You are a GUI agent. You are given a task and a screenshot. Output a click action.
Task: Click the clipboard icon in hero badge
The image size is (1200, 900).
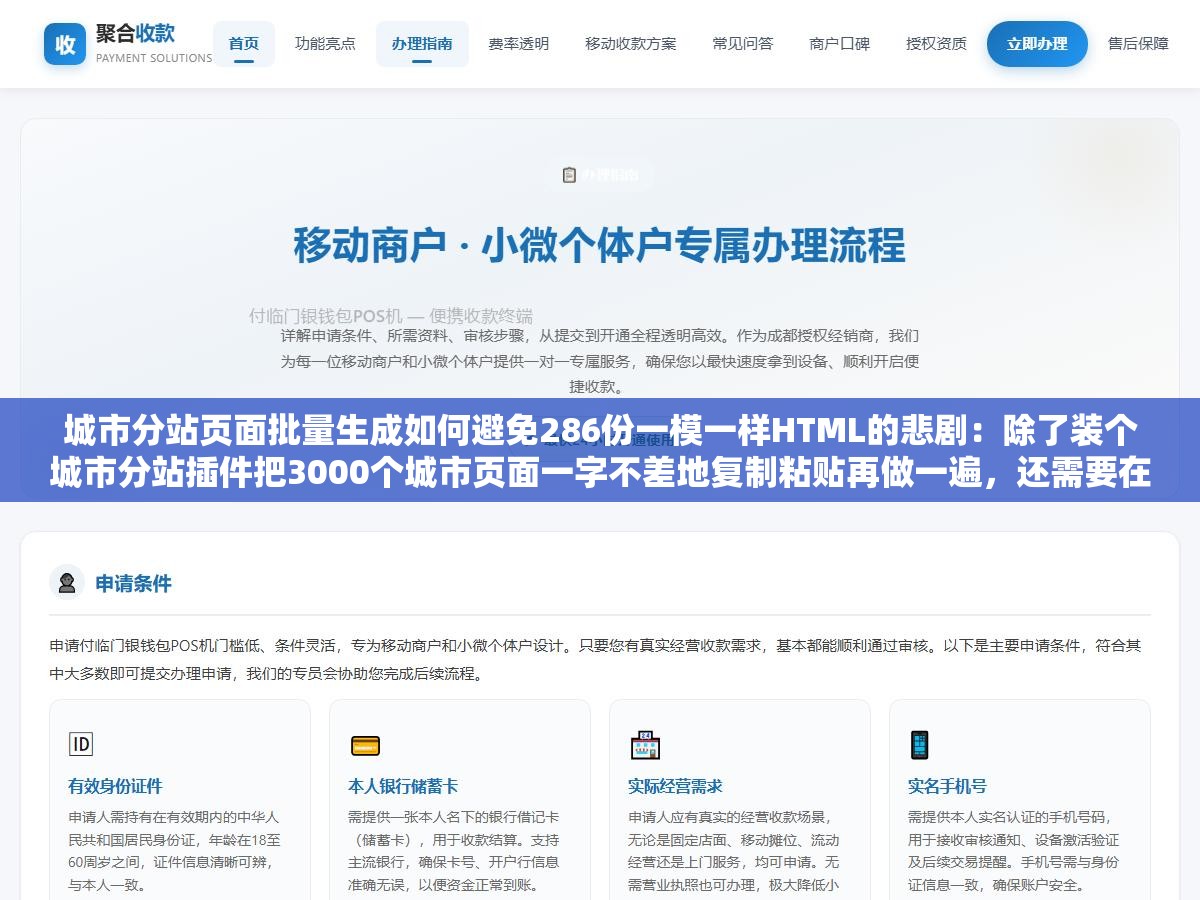click(x=569, y=175)
